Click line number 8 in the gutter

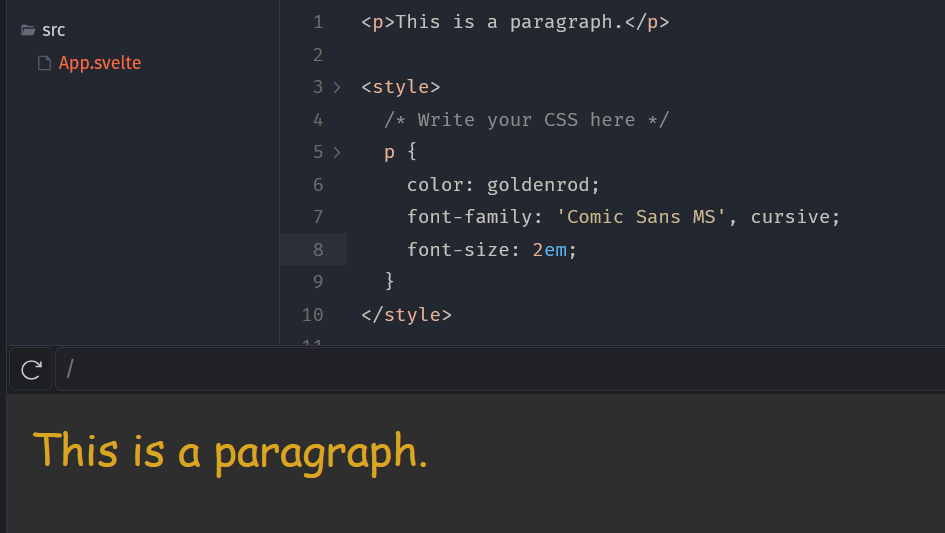(317, 250)
